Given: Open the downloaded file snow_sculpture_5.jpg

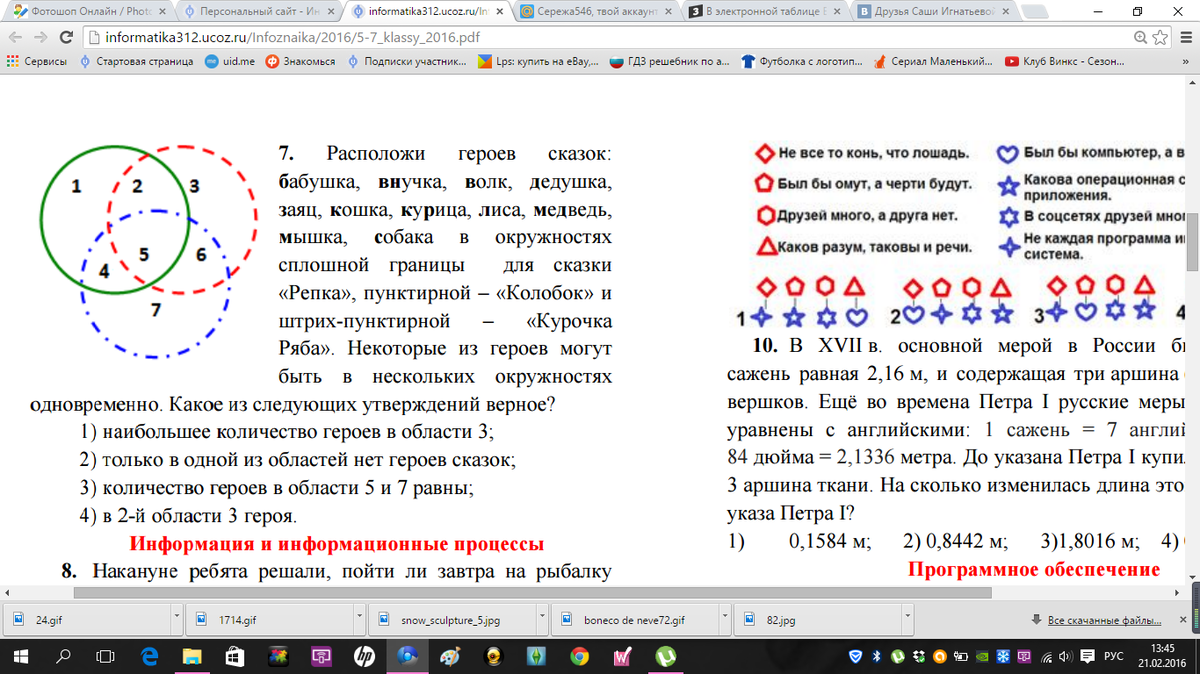Looking at the screenshot, I should click(451, 620).
